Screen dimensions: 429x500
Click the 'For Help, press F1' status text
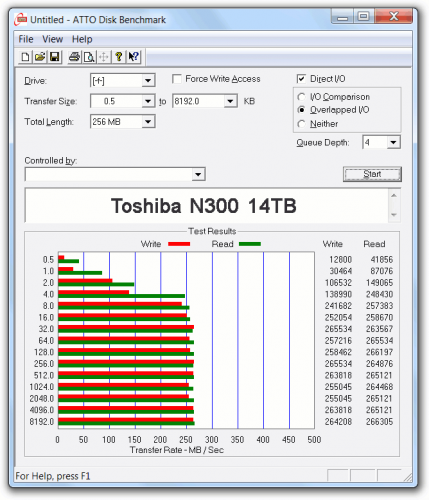pyautogui.click(x=53, y=476)
